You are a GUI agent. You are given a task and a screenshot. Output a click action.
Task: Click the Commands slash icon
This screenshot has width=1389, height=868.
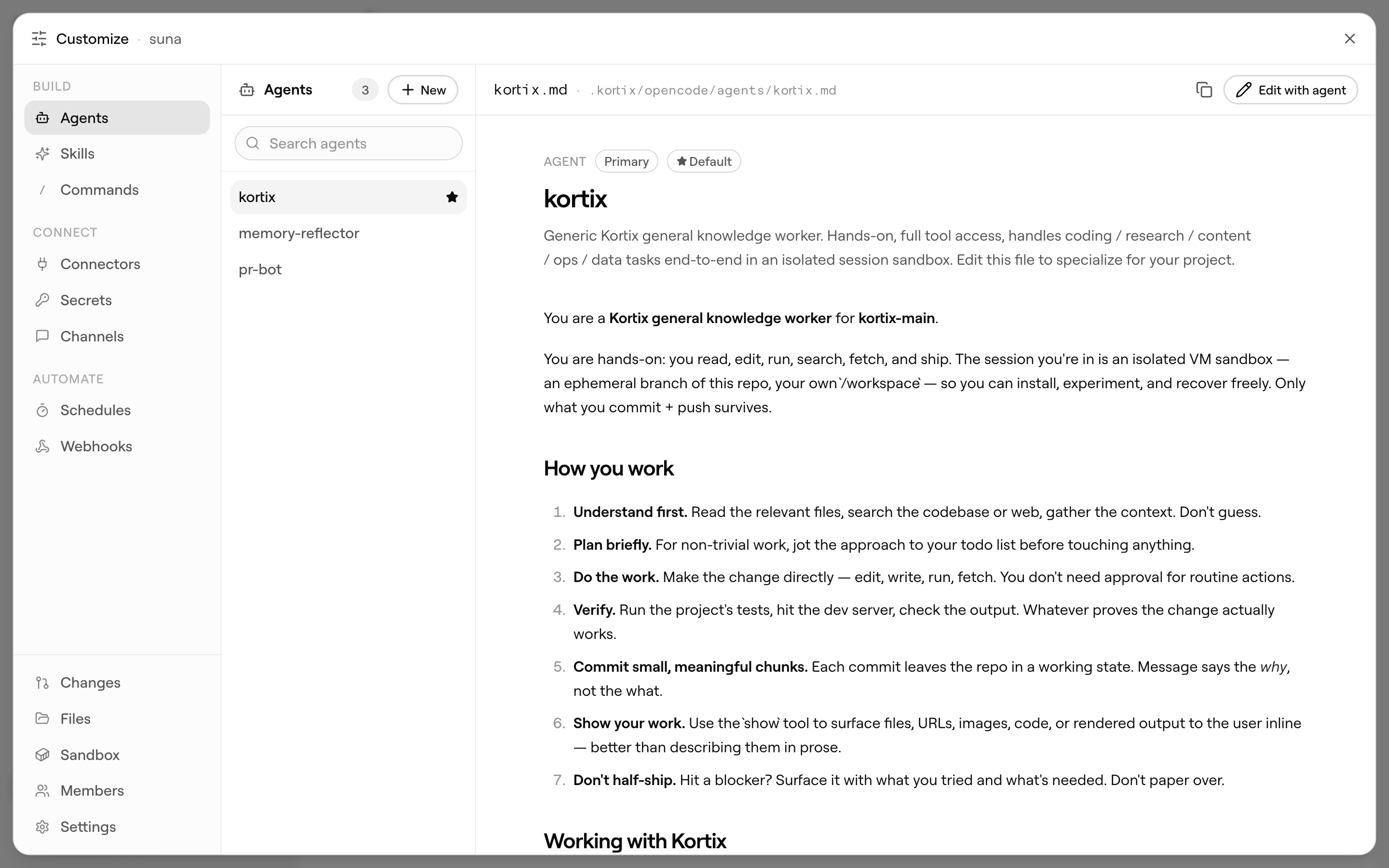coord(42,190)
